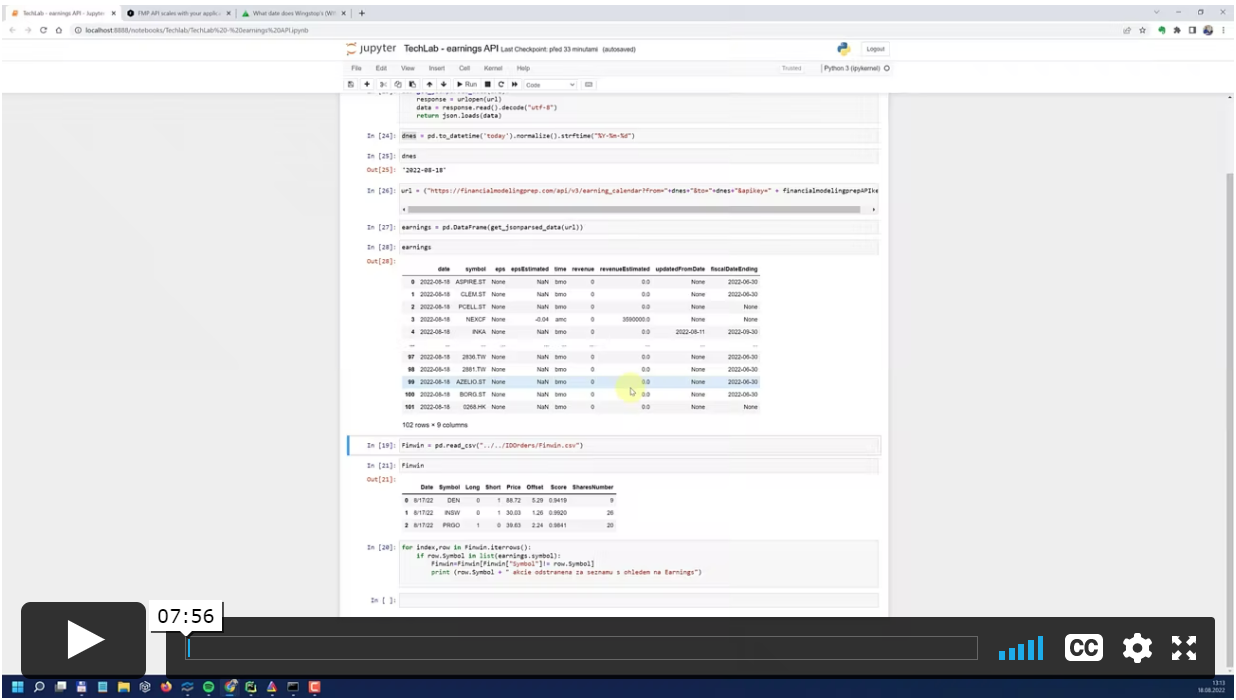1236x700 pixels.
Task: Save notebook with the Jupyter save icon
Action: (352, 85)
